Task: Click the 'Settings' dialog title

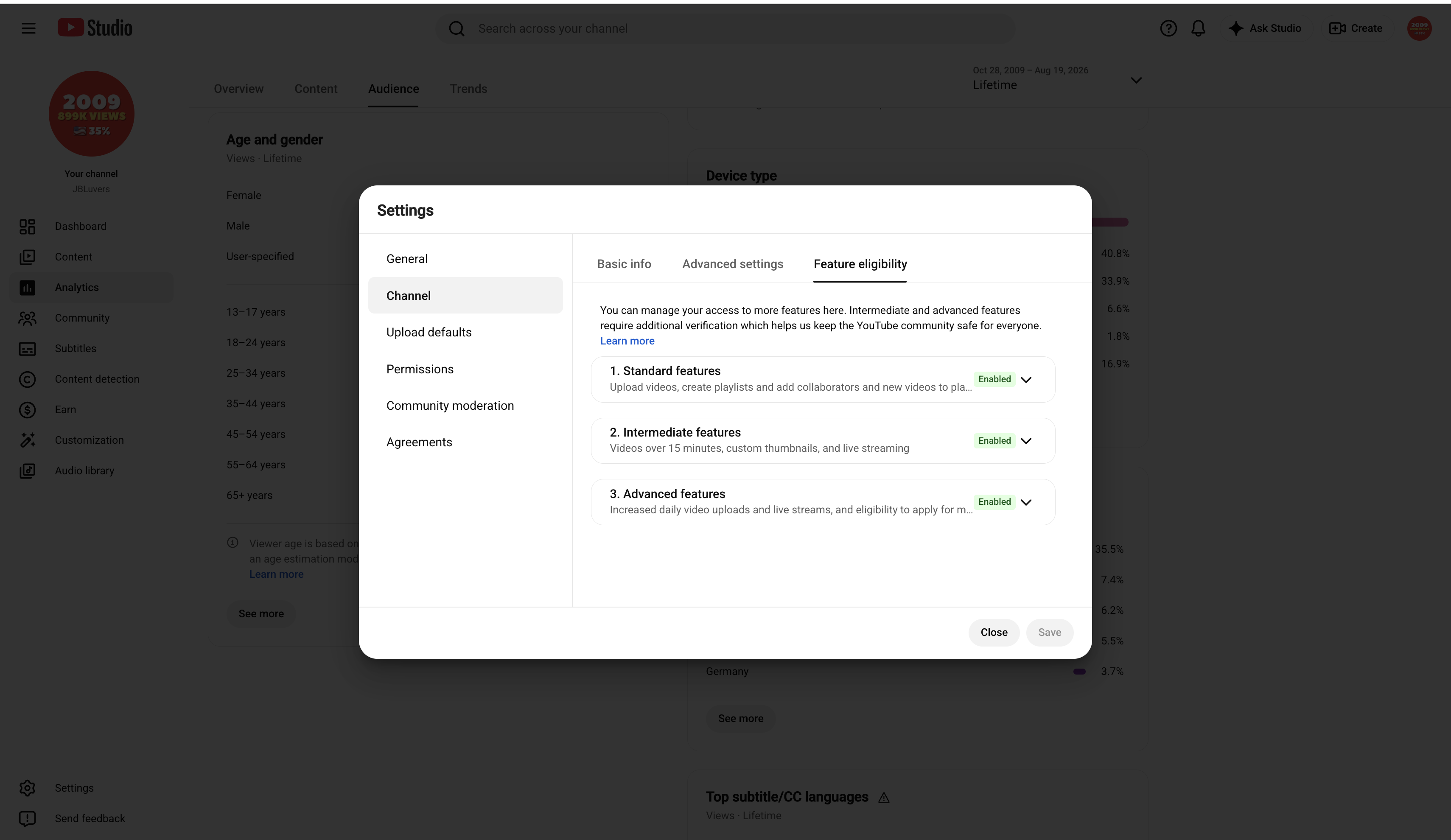Action: pyautogui.click(x=405, y=211)
